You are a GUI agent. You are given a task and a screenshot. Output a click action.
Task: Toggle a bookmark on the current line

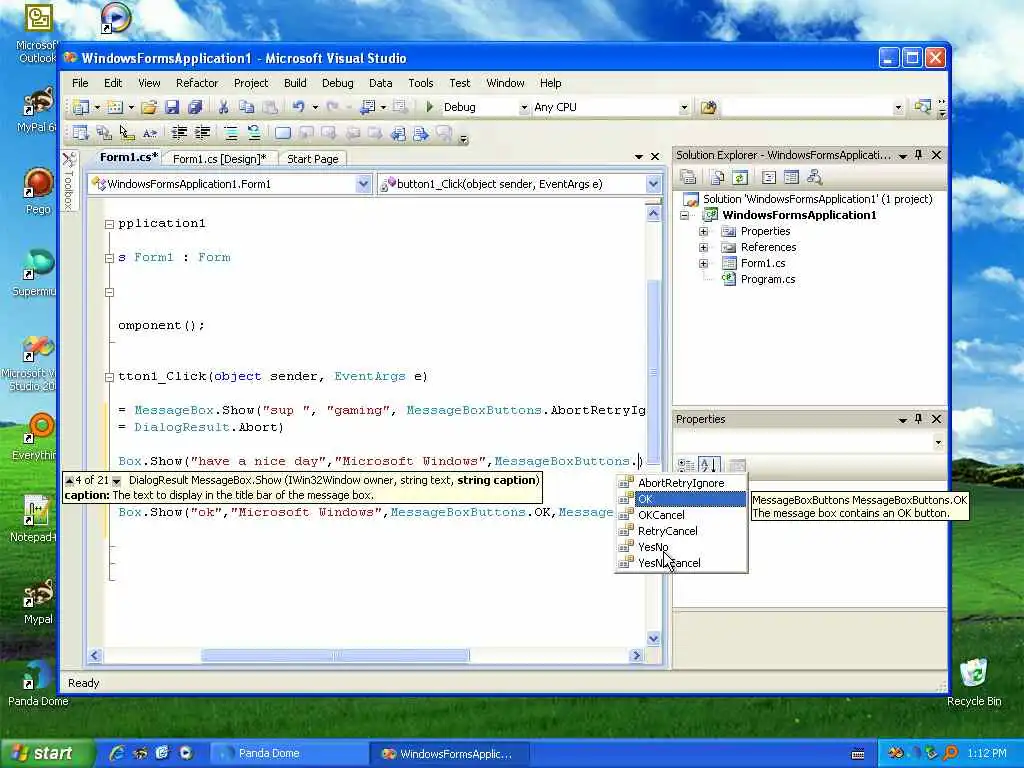click(283, 133)
